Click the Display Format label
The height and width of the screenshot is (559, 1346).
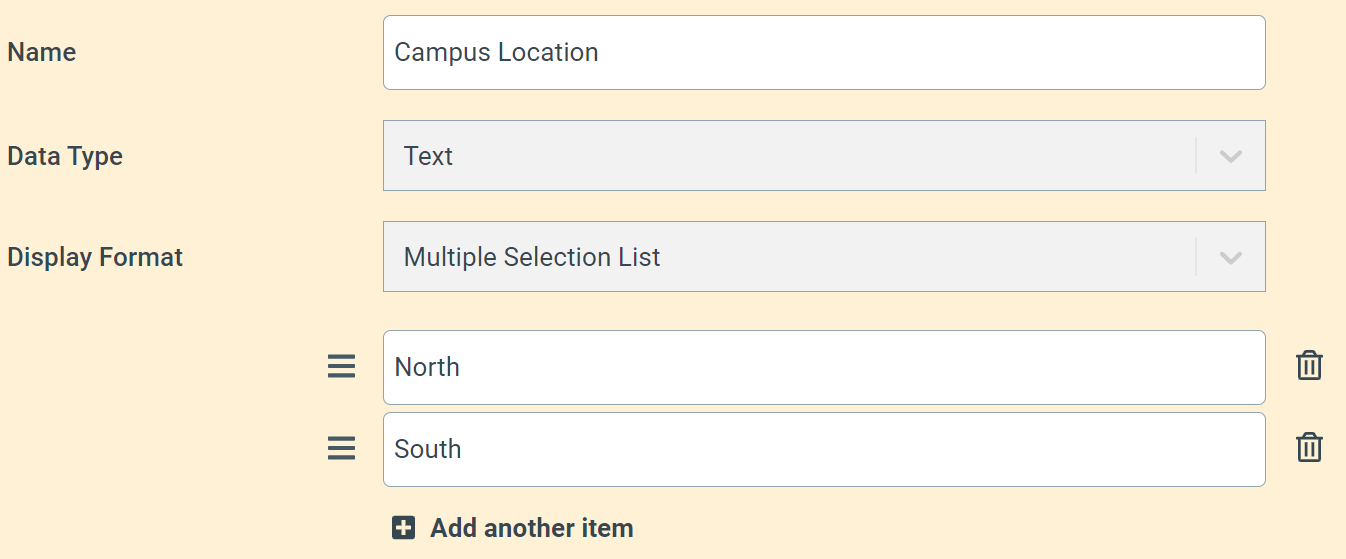coord(95,257)
